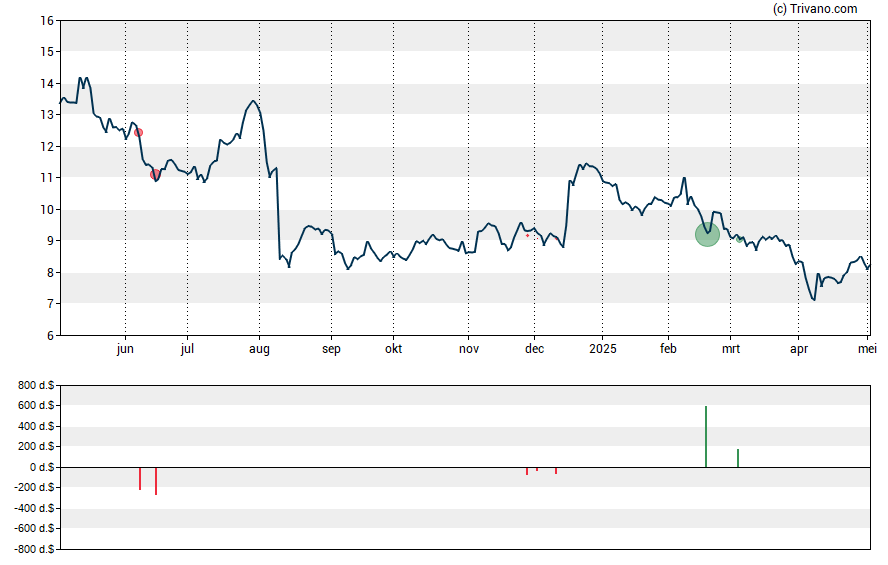Click the '(c) Trivano.com' text

815,8
